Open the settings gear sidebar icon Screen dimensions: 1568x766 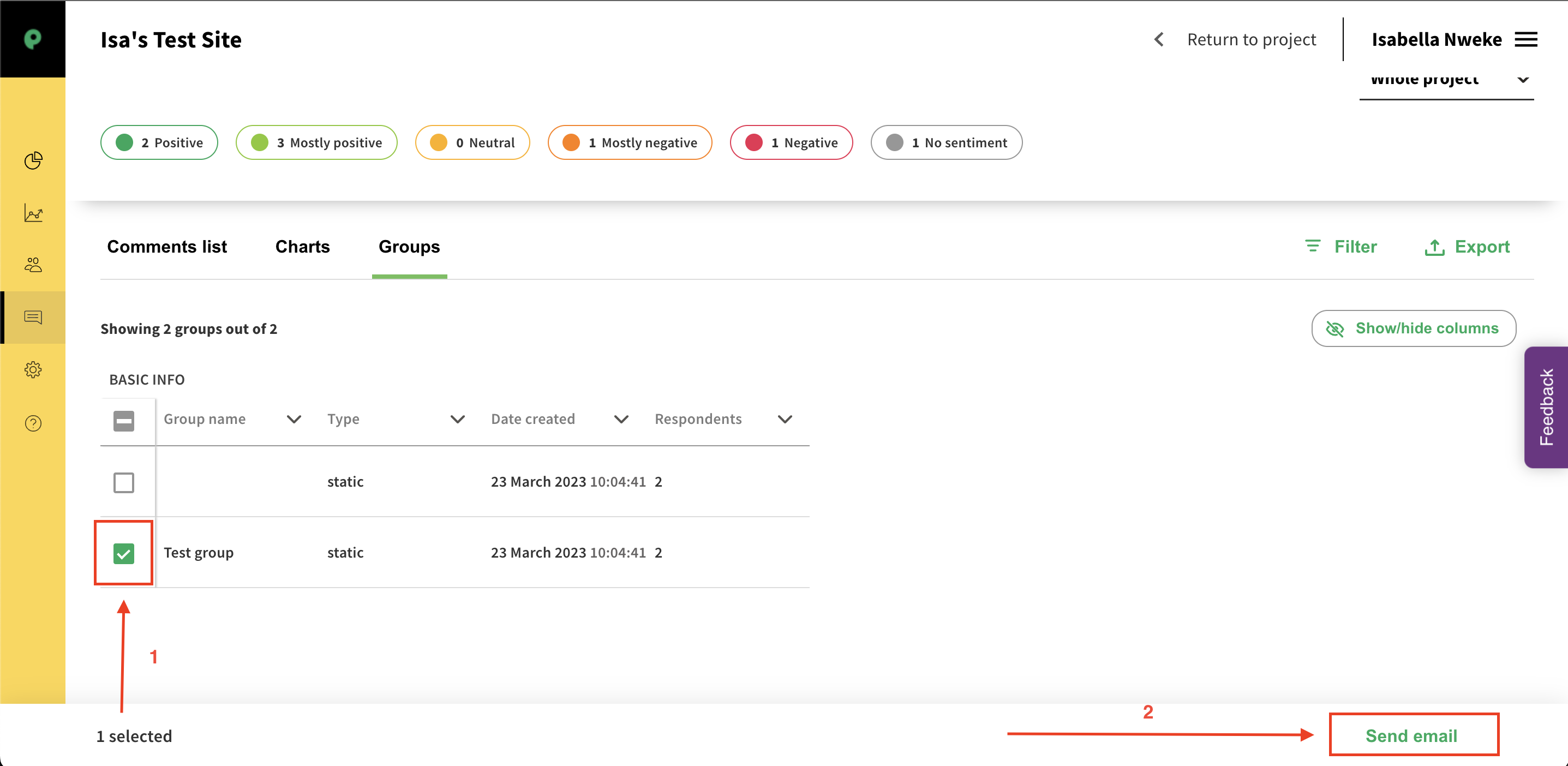[x=33, y=369]
